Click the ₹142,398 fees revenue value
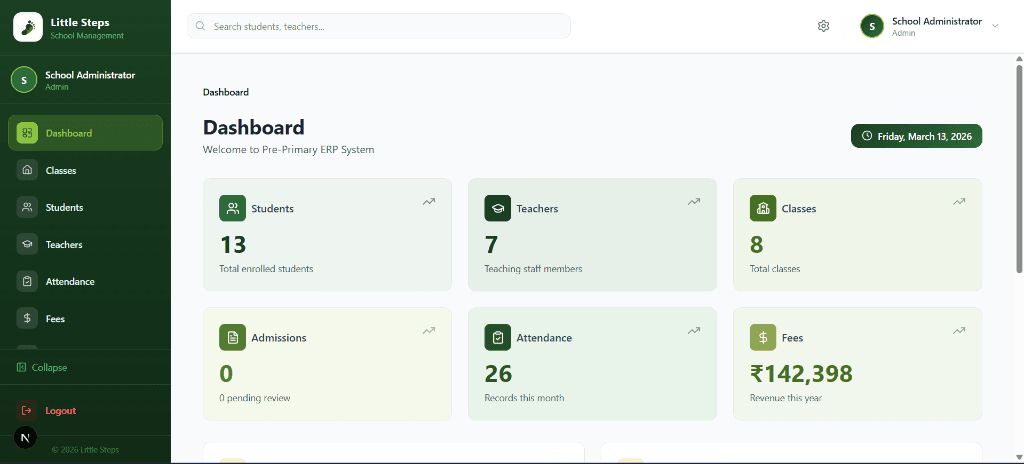1024x464 pixels. pos(801,373)
